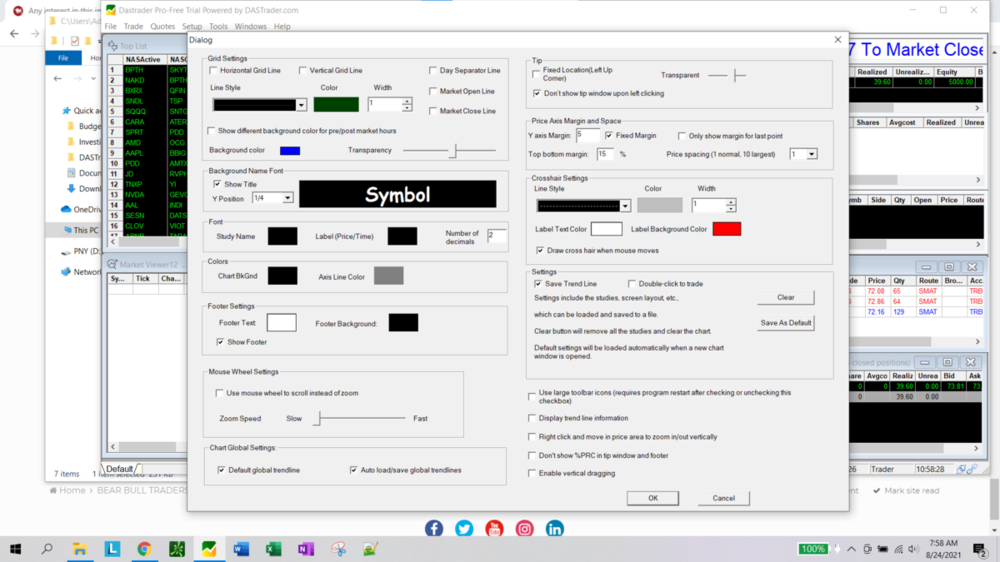Open the Windows Start menu
The width and height of the screenshot is (1000, 562).
[15, 549]
